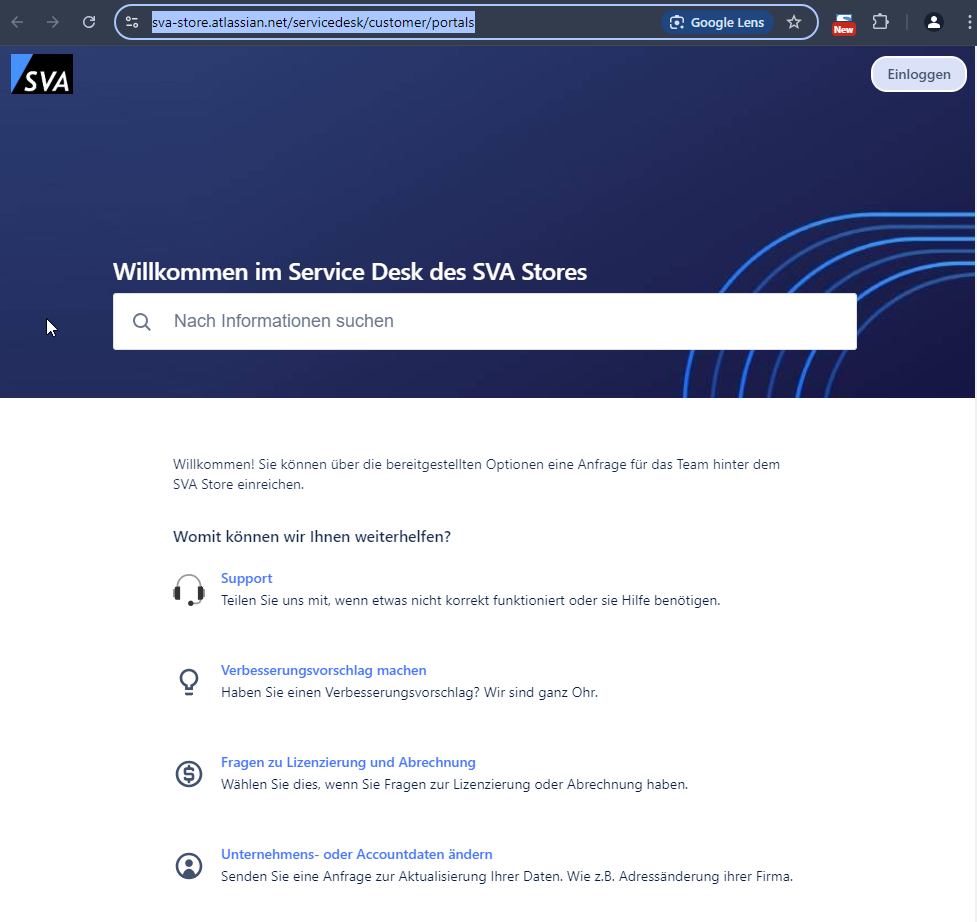This screenshot has width=977, height=922.
Task: Open the browser extensions puzzle icon
Action: click(x=880, y=22)
